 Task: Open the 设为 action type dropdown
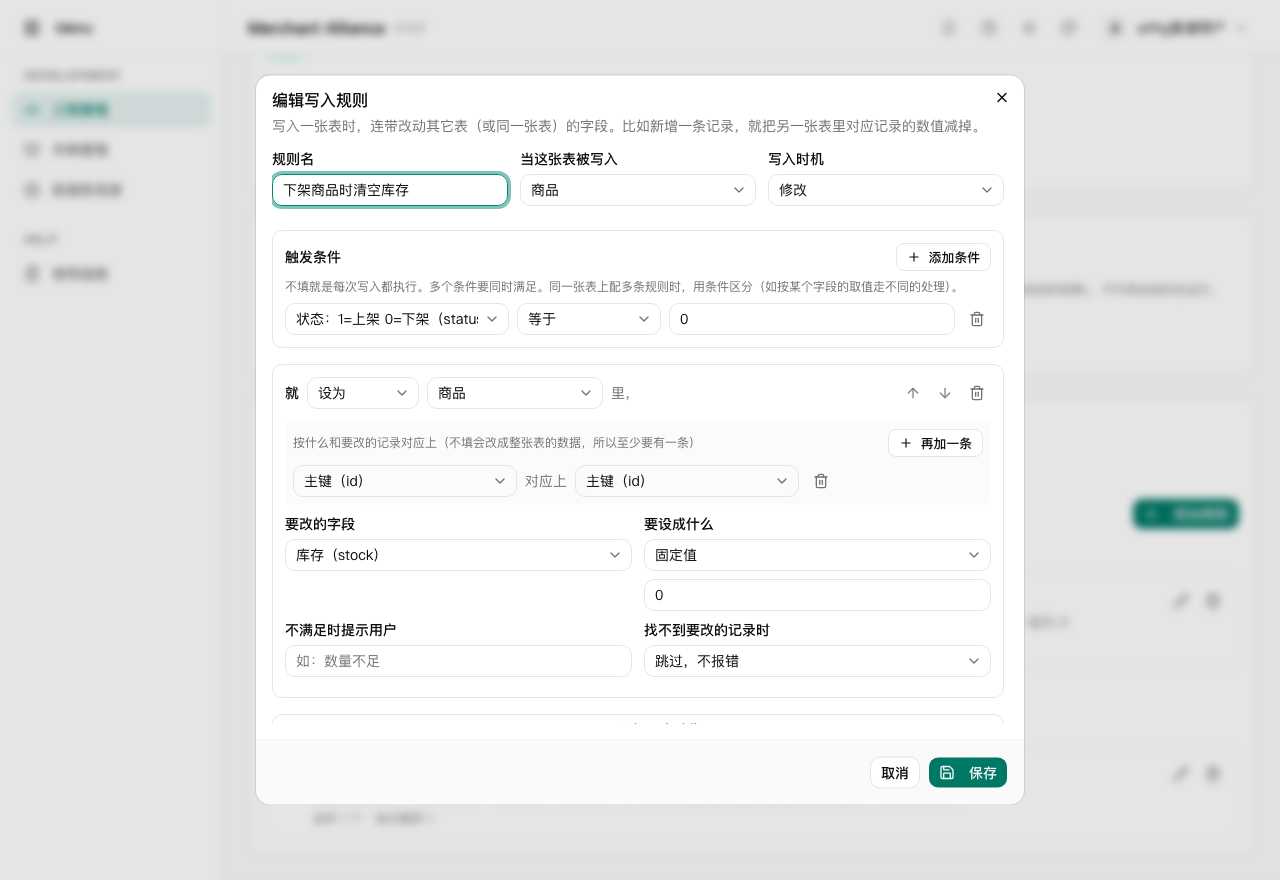(363, 393)
